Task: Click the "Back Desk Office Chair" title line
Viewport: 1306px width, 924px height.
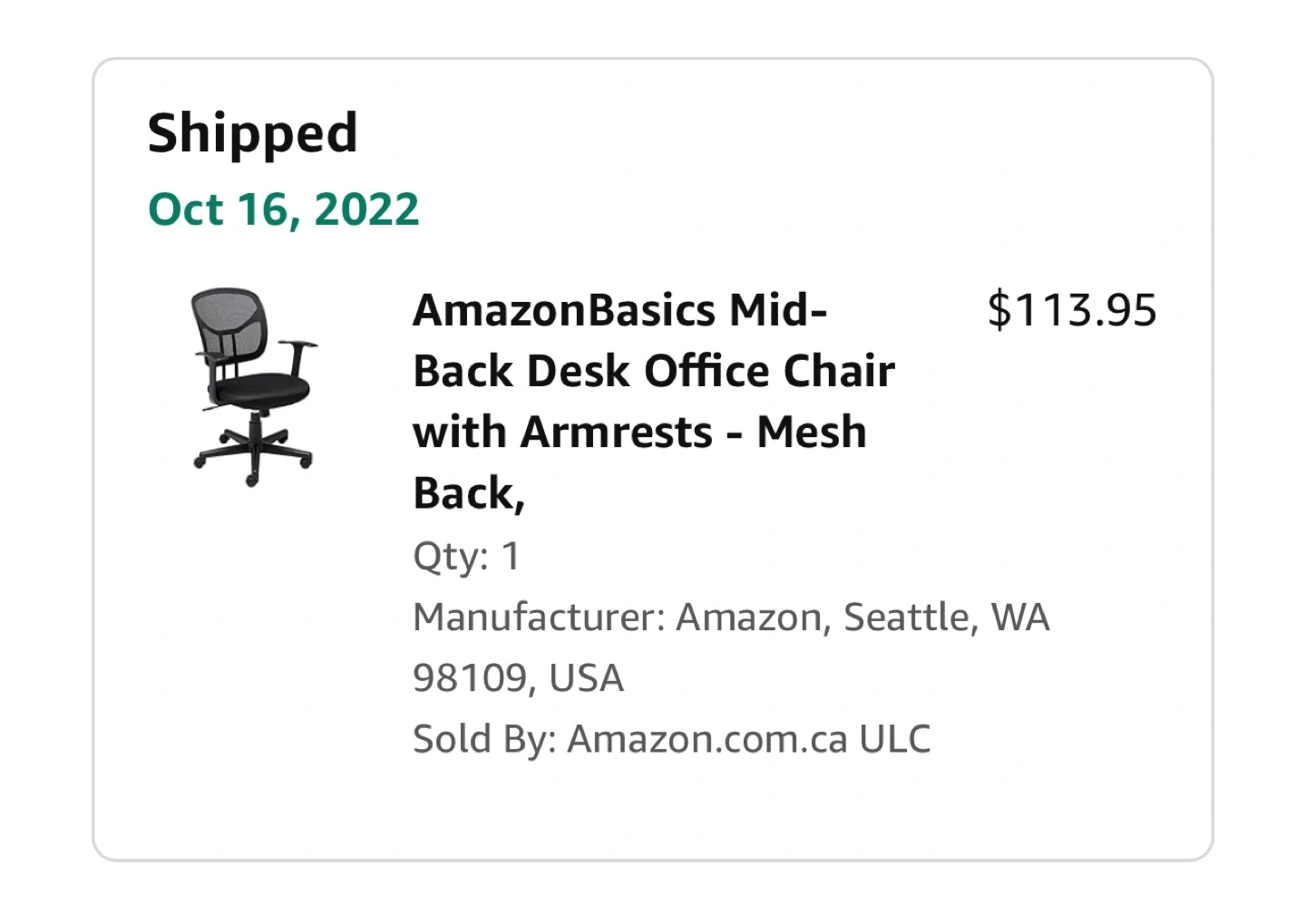Action: pos(653,371)
